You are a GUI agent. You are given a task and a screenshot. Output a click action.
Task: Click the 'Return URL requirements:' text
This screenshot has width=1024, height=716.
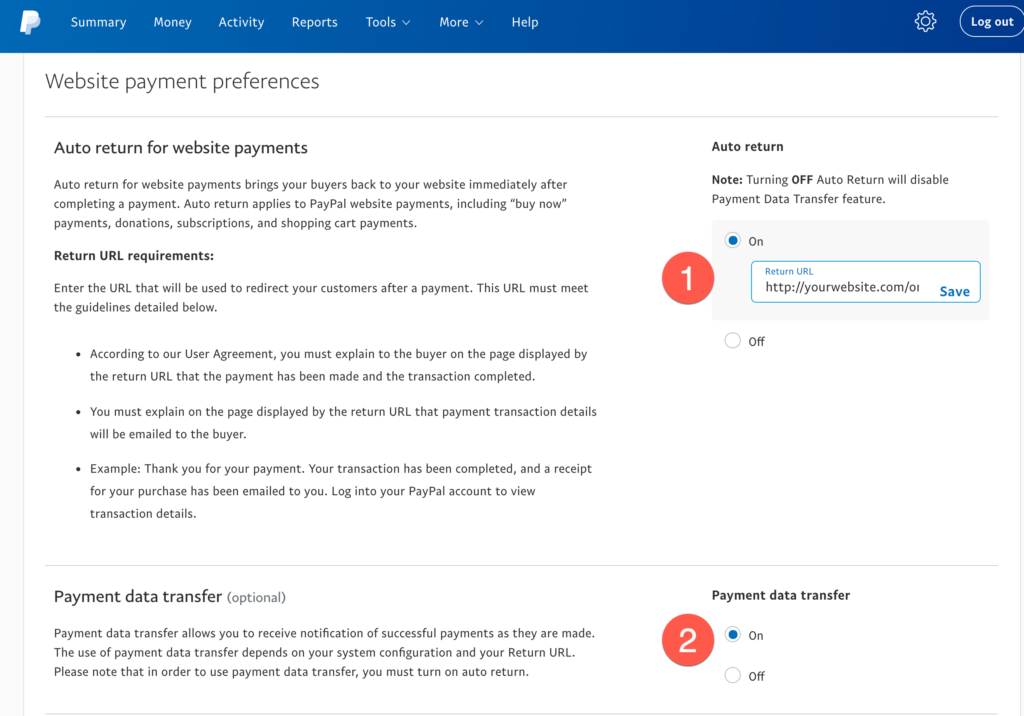[x=134, y=255]
